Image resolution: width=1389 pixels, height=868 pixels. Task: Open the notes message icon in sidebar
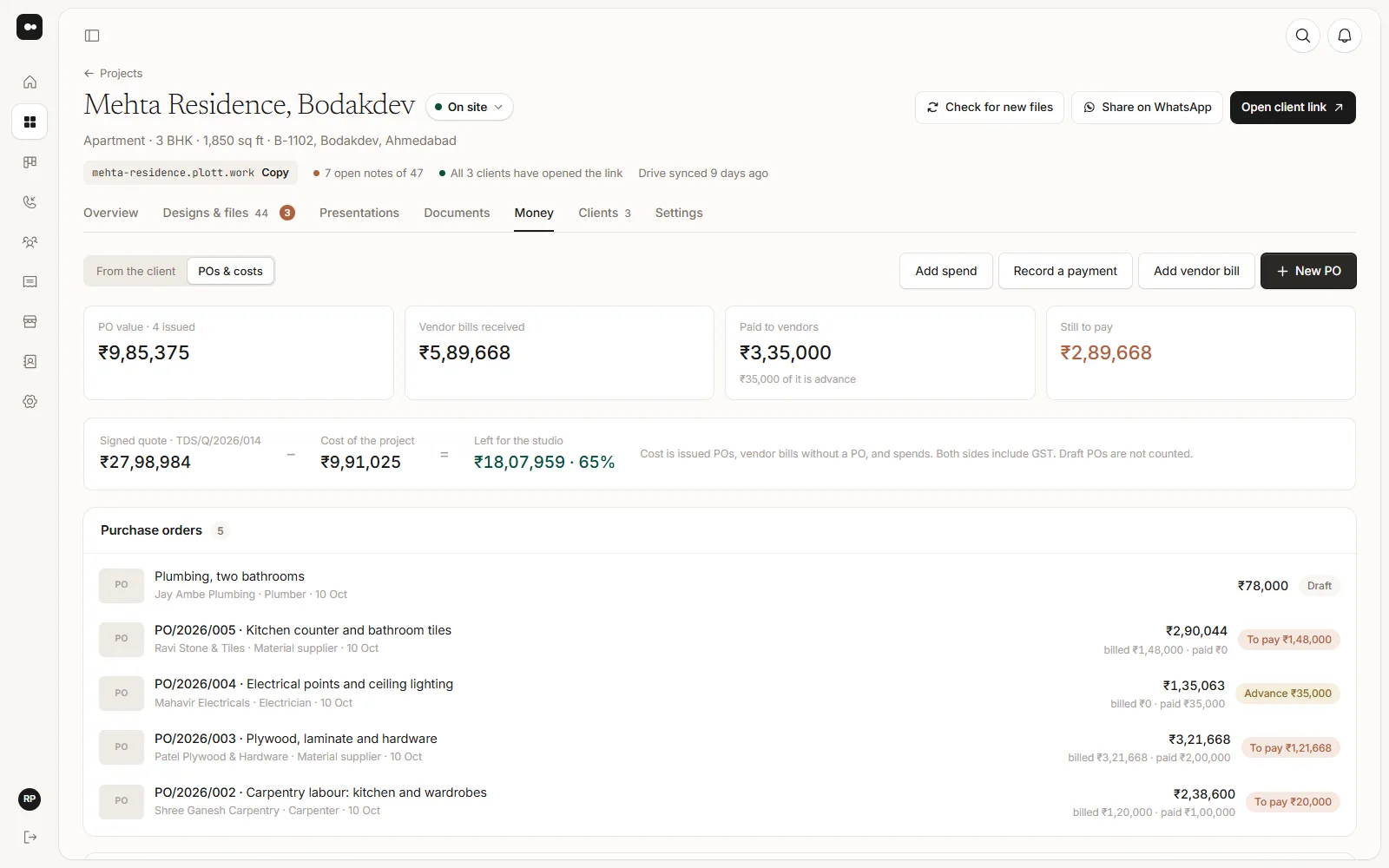click(x=30, y=282)
